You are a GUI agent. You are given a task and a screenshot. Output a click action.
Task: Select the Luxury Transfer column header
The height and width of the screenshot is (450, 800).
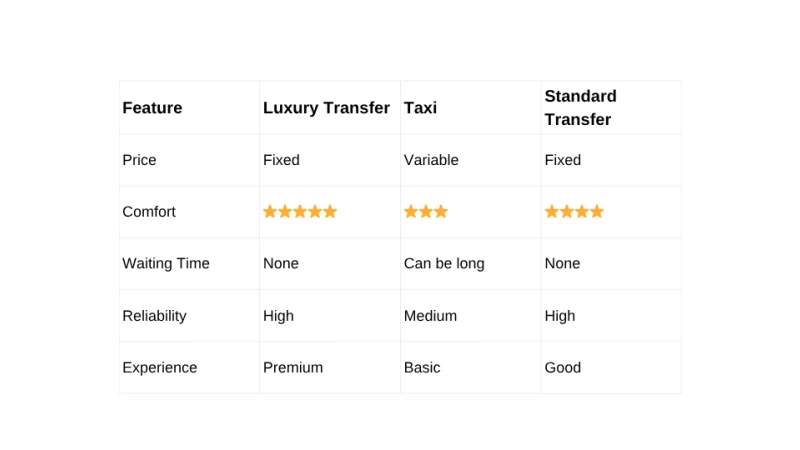coord(326,108)
